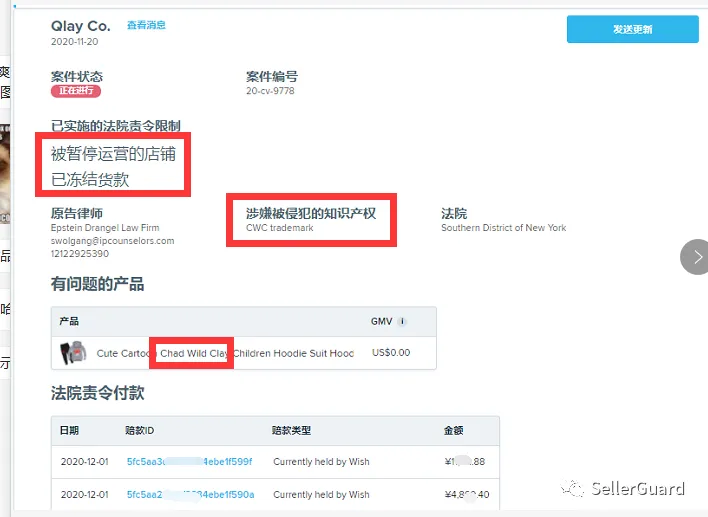
Task: Click the 日期 column header
Action: click(x=69, y=430)
